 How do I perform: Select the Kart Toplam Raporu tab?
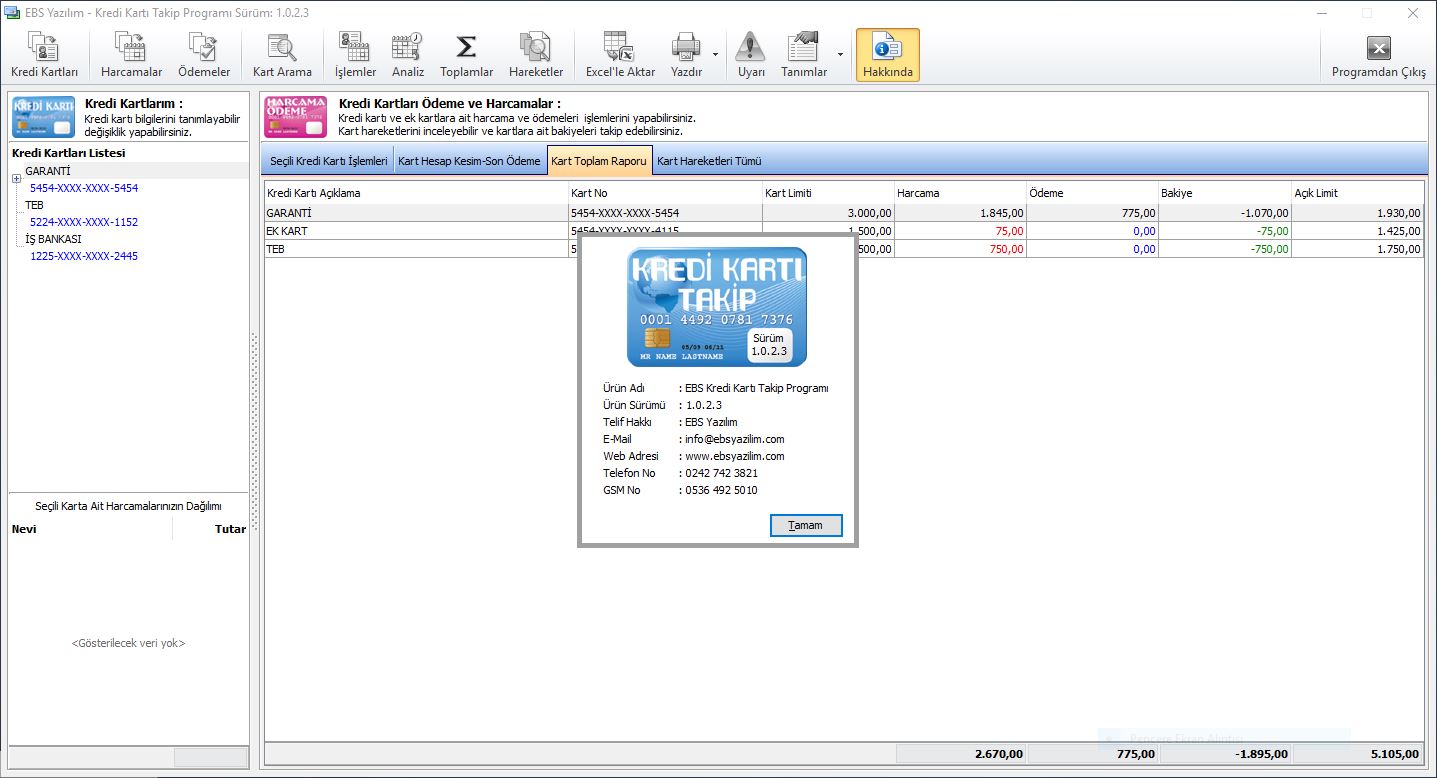pos(599,161)
